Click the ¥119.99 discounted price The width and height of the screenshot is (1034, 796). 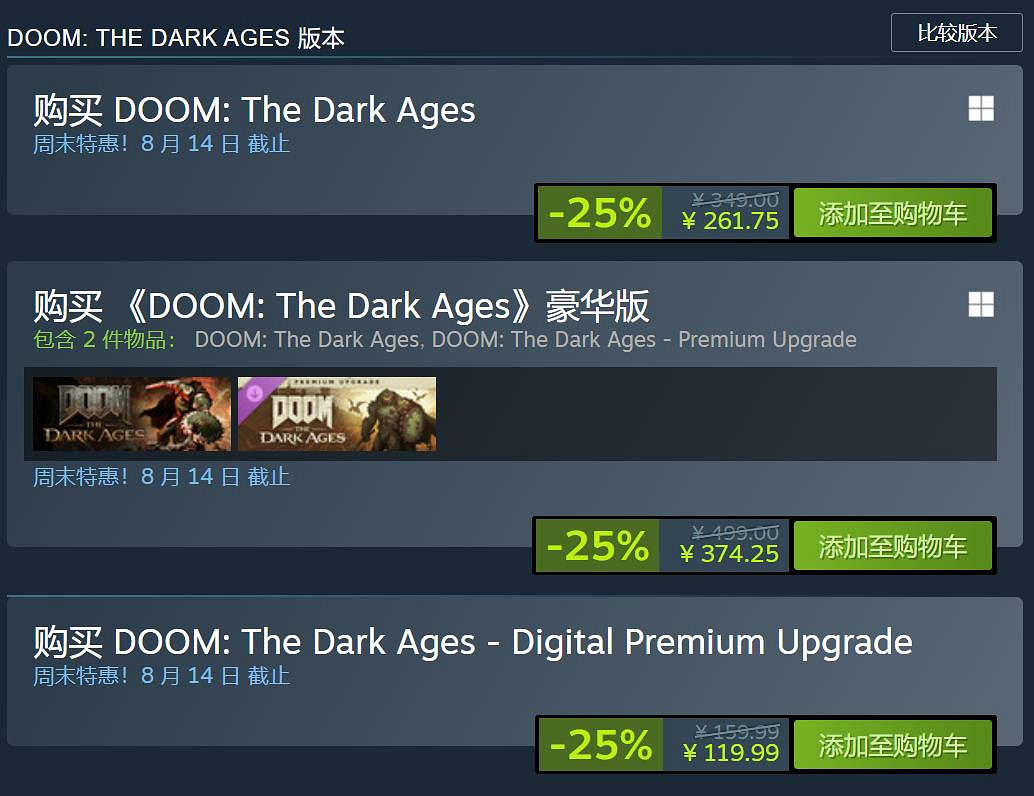tap(730, 753)
